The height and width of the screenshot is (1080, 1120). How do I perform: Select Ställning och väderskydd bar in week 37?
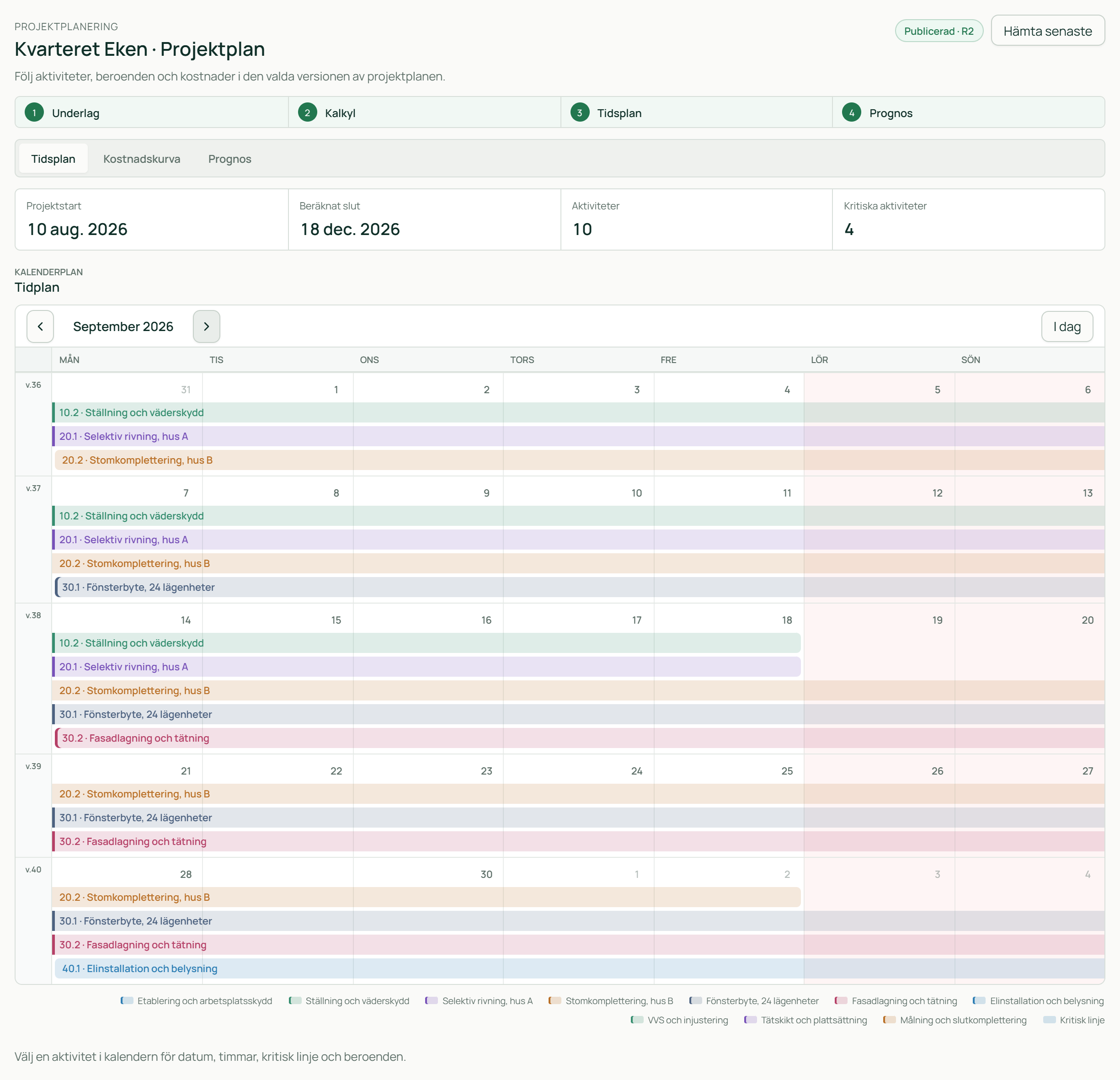pos(578,516)
